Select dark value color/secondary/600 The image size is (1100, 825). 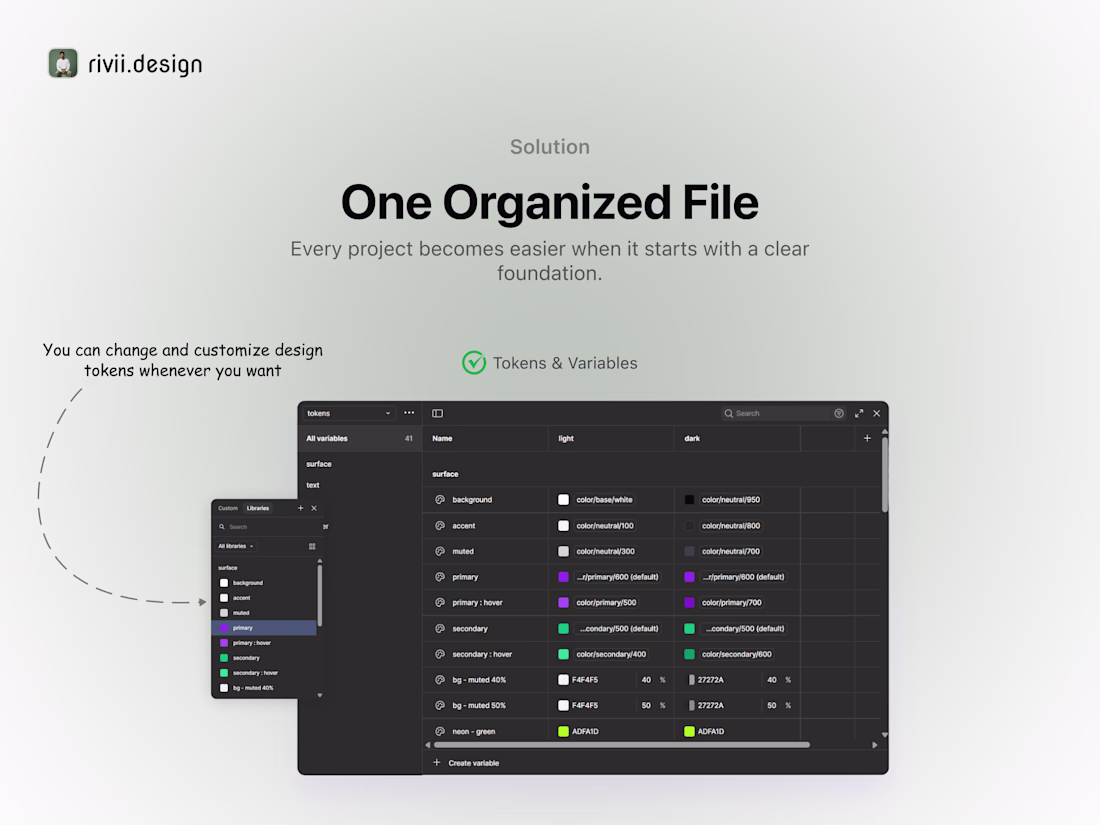coord(737,654)
